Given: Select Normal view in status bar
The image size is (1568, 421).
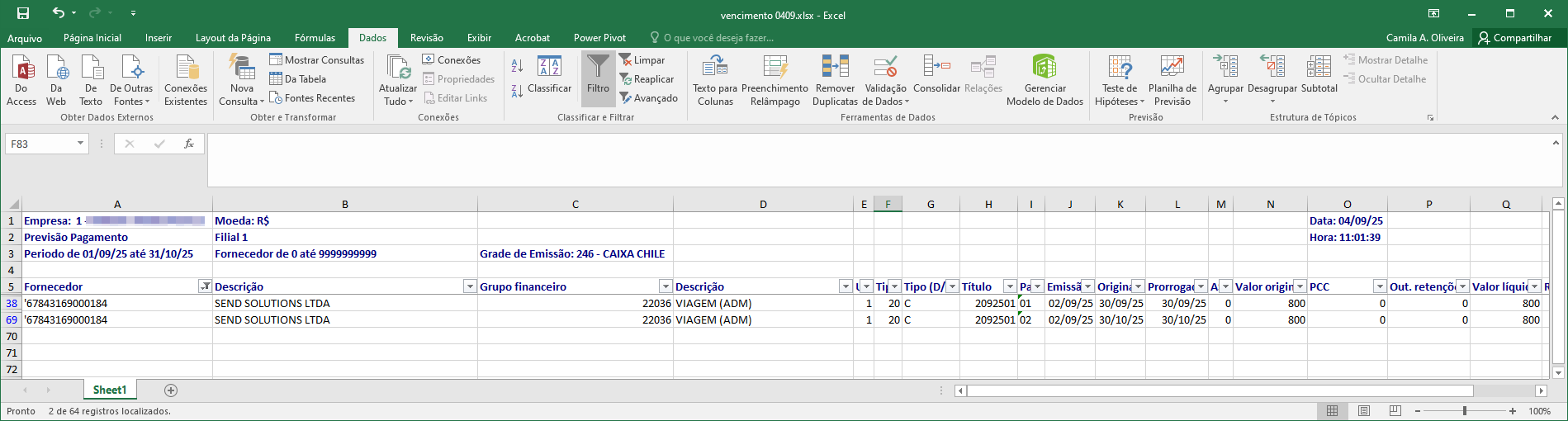Looking at the screenshot, I should coord(1332,411).
